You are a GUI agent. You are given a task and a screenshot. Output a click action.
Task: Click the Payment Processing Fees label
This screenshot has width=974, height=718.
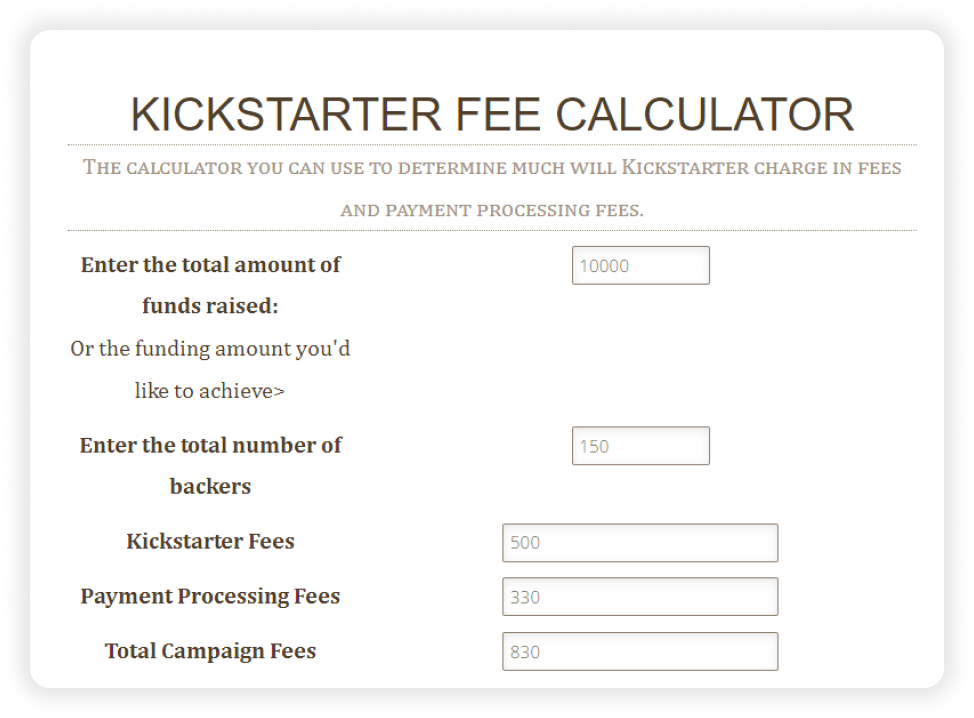pyautogui.click(x=210, y=595)
